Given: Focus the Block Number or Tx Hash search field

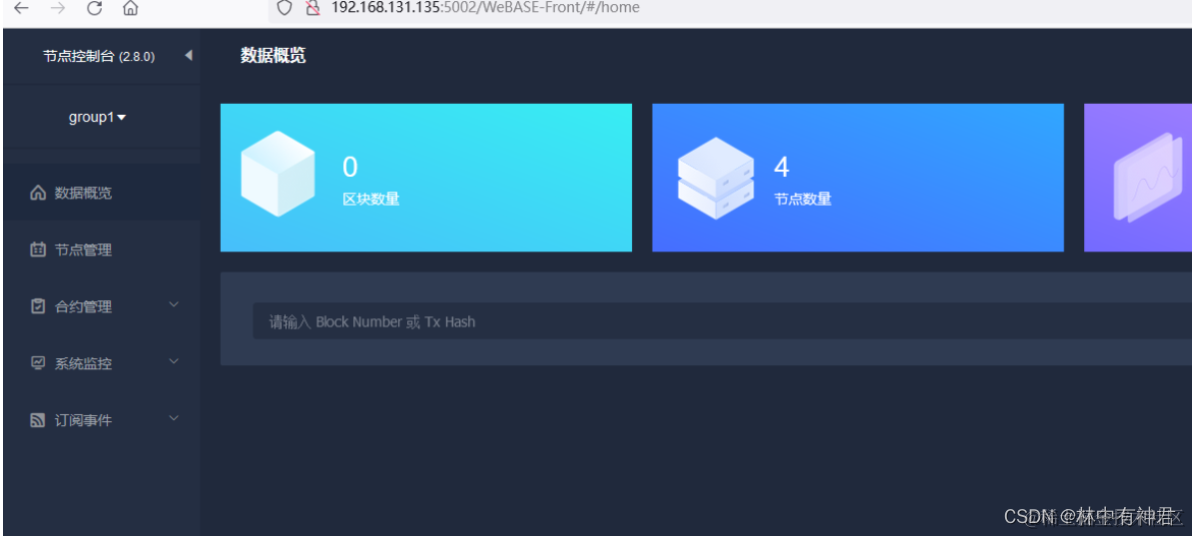Looking at the screenshot, I should pyautogui.click(x=722, y=322).
